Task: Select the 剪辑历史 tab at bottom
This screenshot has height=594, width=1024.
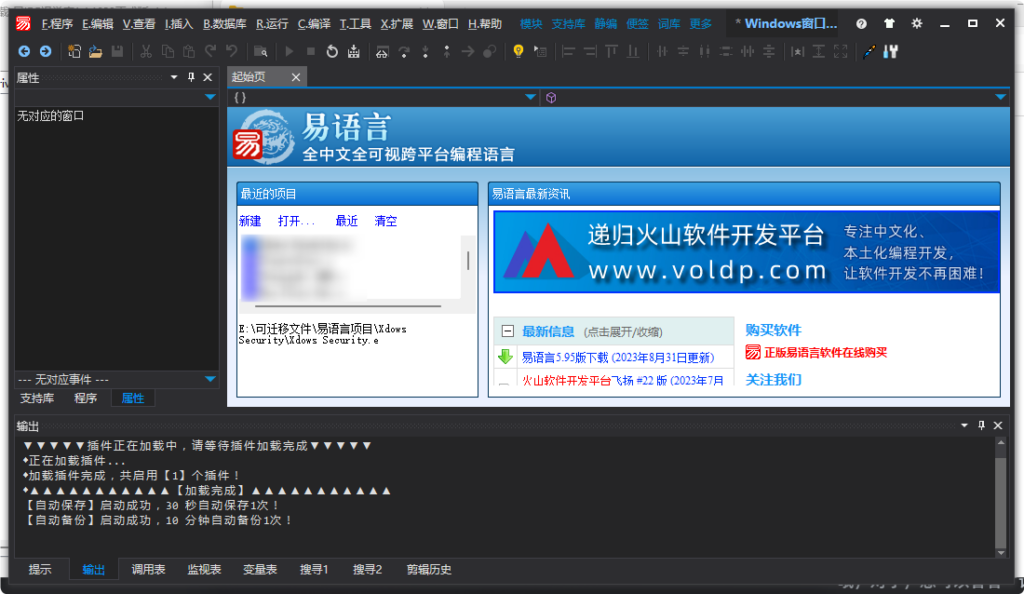Action: click(429, 569)
